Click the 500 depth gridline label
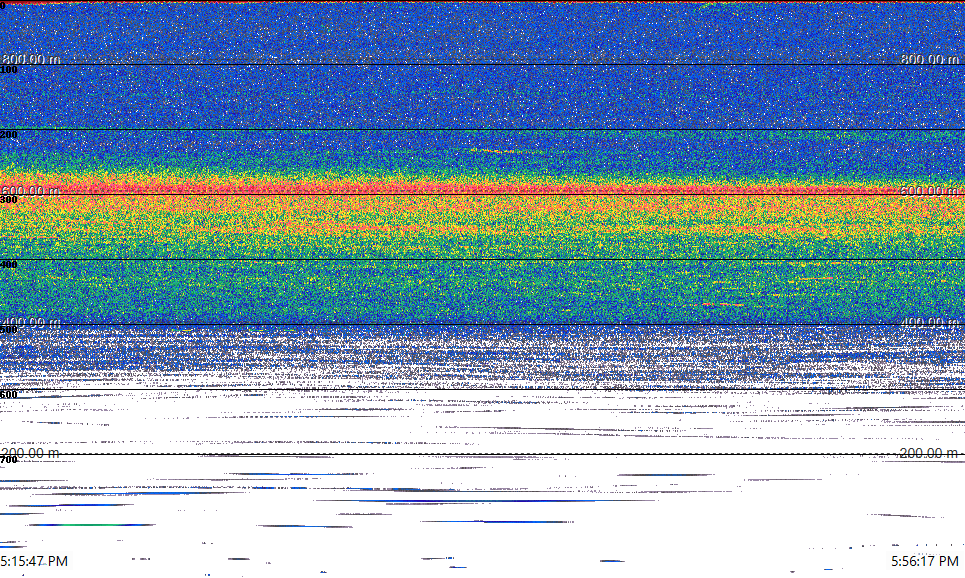This screenshot has width=965, height=578. pos(9,329)
